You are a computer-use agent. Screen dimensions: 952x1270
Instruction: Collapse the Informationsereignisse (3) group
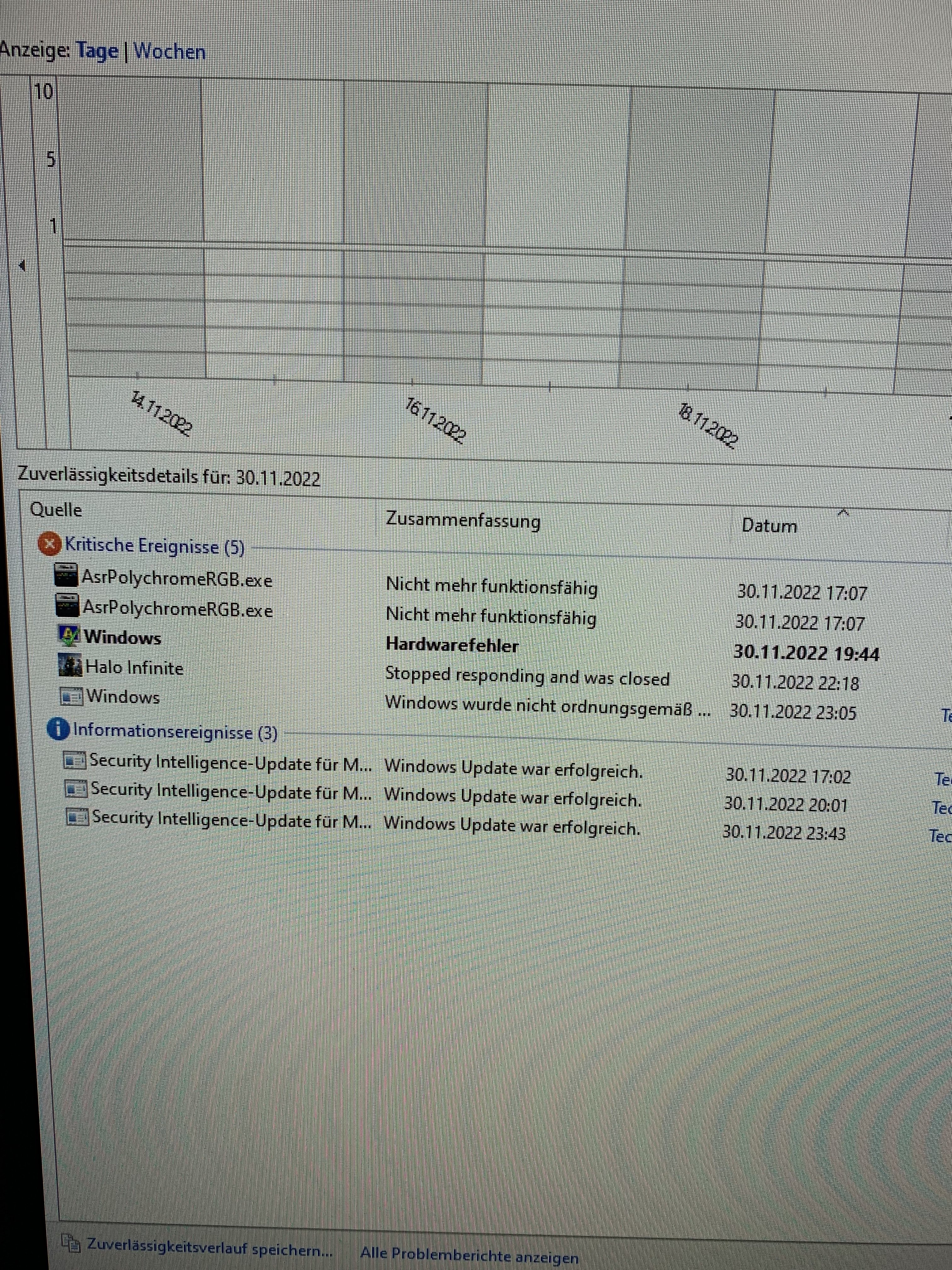point(175,731)
